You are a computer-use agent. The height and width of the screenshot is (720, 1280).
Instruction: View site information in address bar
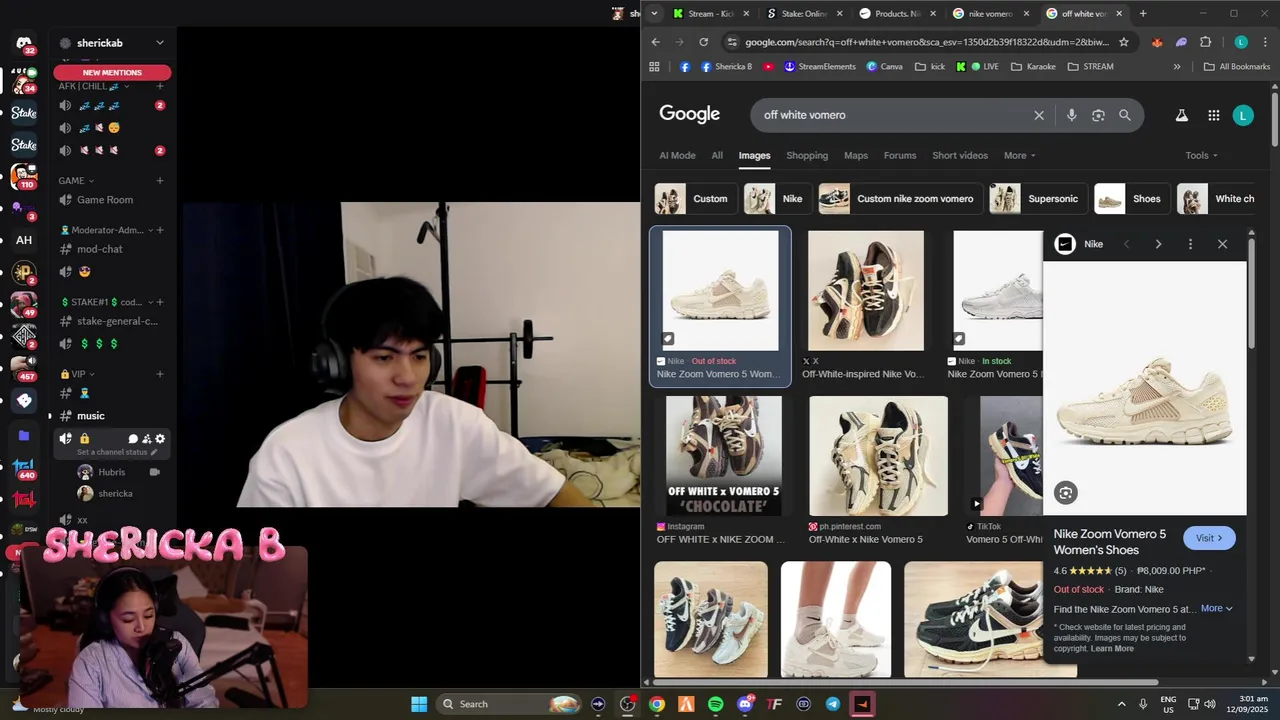click(x=733, y=42)
